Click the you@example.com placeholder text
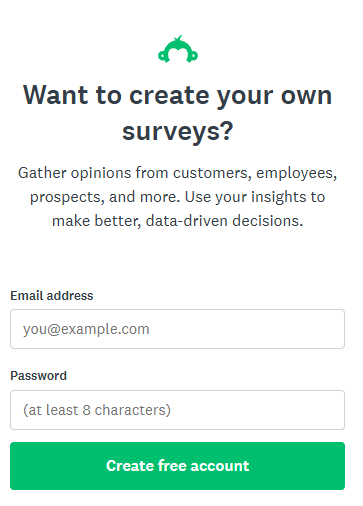This screenshot has height=506, width=363. tap(86, 329)
